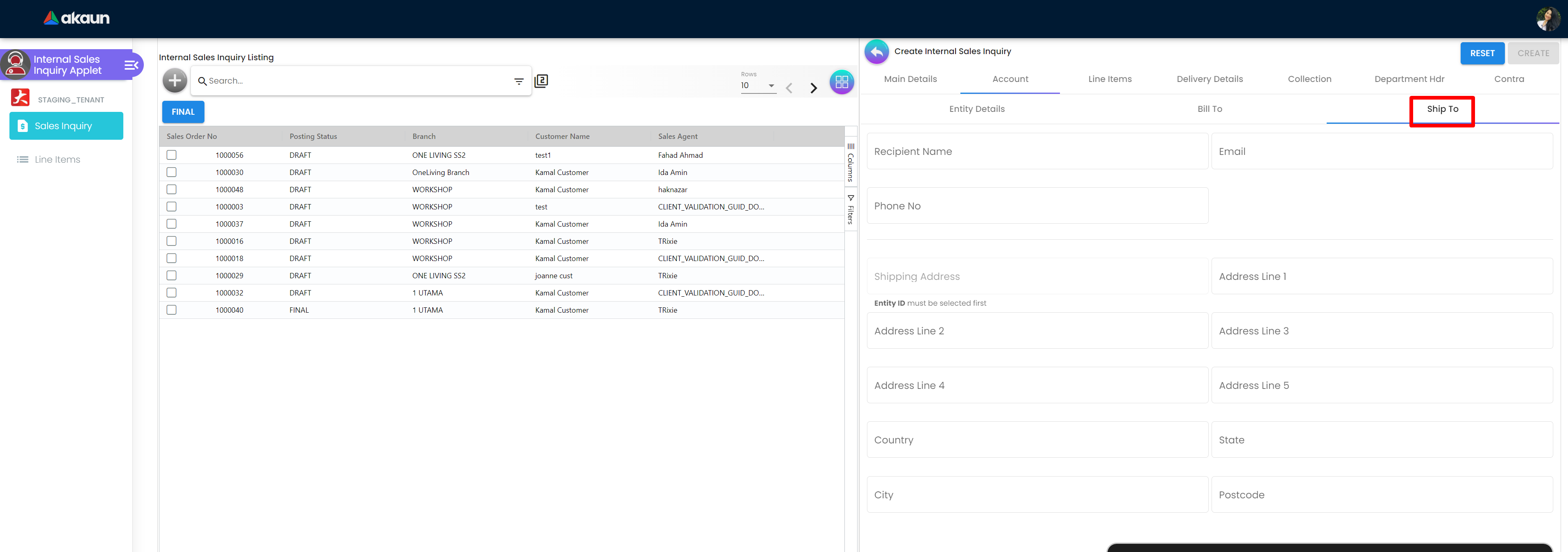Click the Recipient Name input field
The height and width of the screenshot is (552, 1568).
pyautogui.click(x=1037, y=152)
